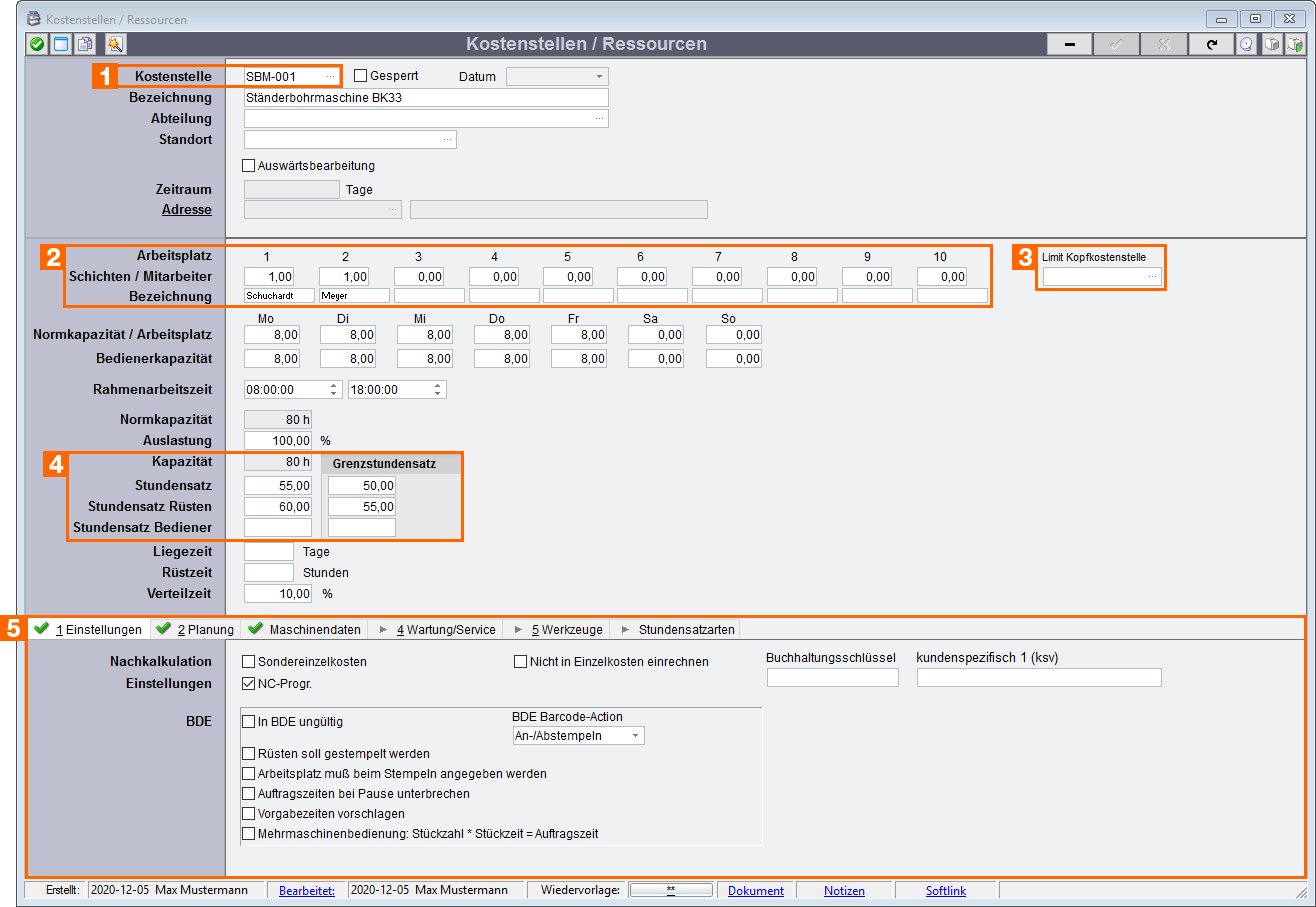This screenshot has height=907, width=1316.
Task: Click the window resize grip in the bottom-right corner
Action: coord(1301,891)
